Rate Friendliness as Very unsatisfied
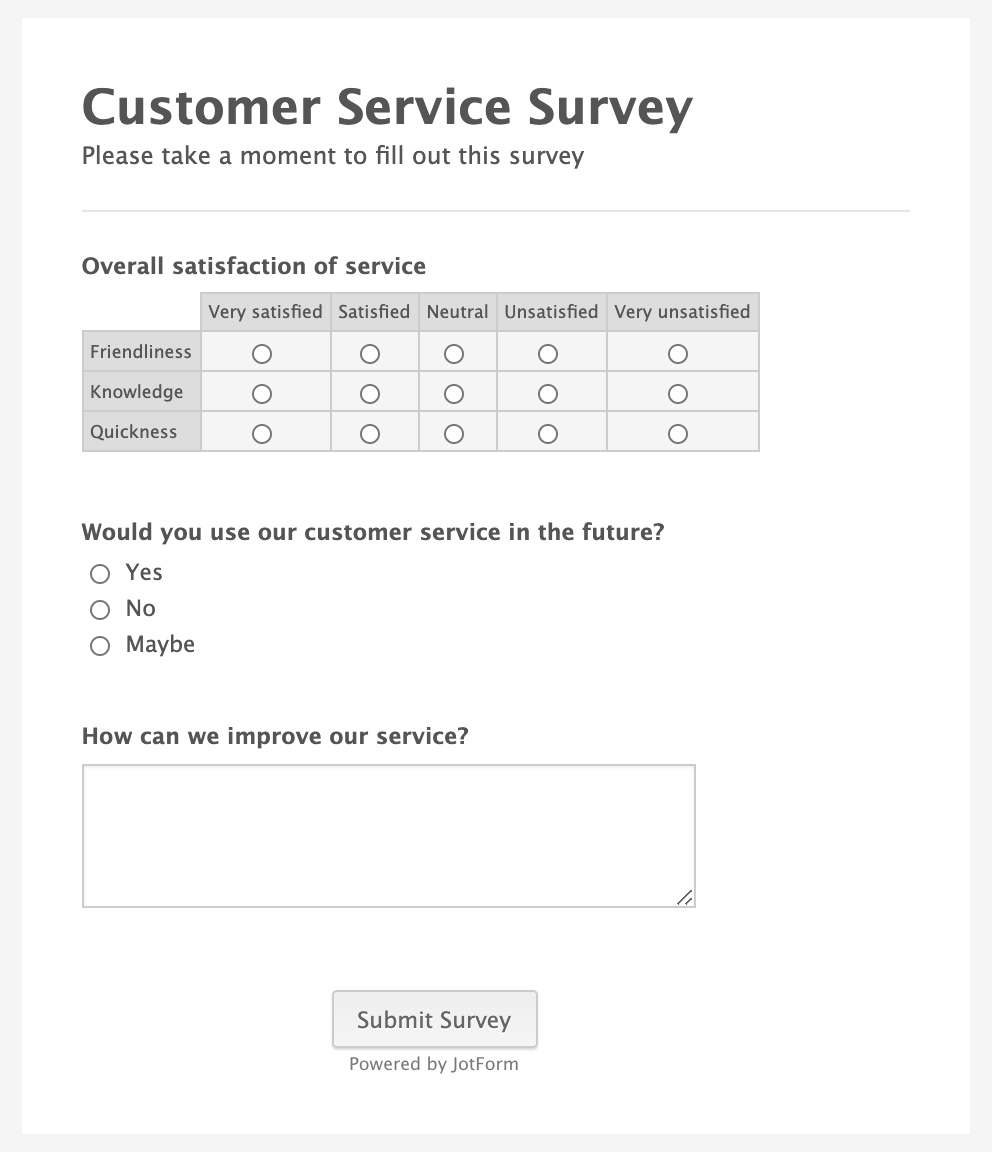The height and width of the screenshot is (1152, 992). point(678,354)
